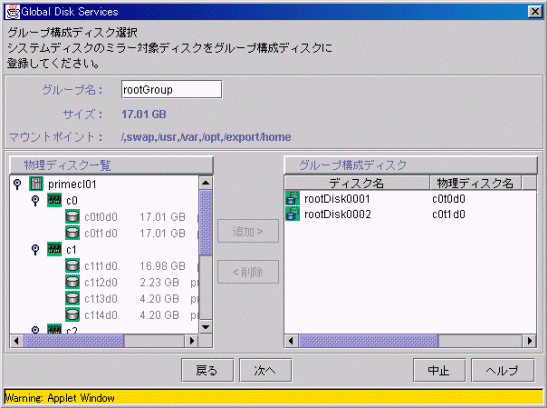Click the 追加 > add button
The width and height of the screenshot is (547, 408).
tap(248, 231)
